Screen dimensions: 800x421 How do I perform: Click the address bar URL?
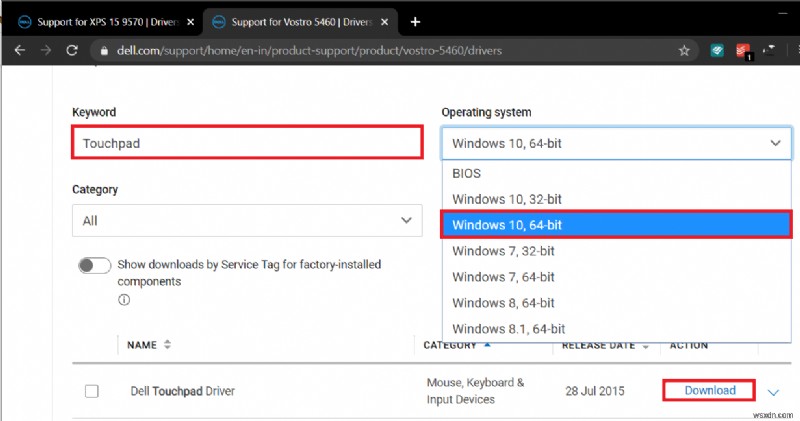click(309, 51)
